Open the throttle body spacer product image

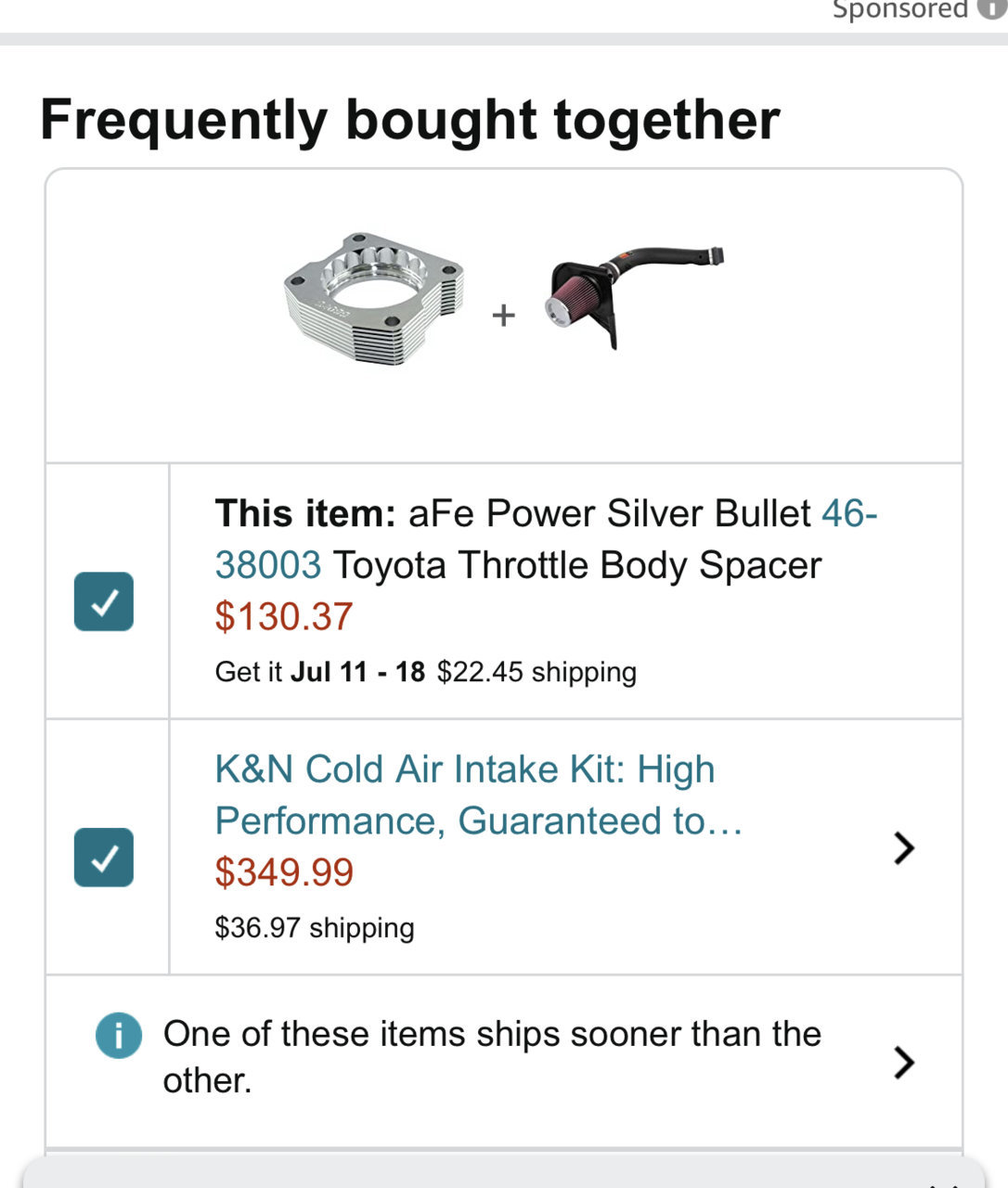[x=373, y=298]
